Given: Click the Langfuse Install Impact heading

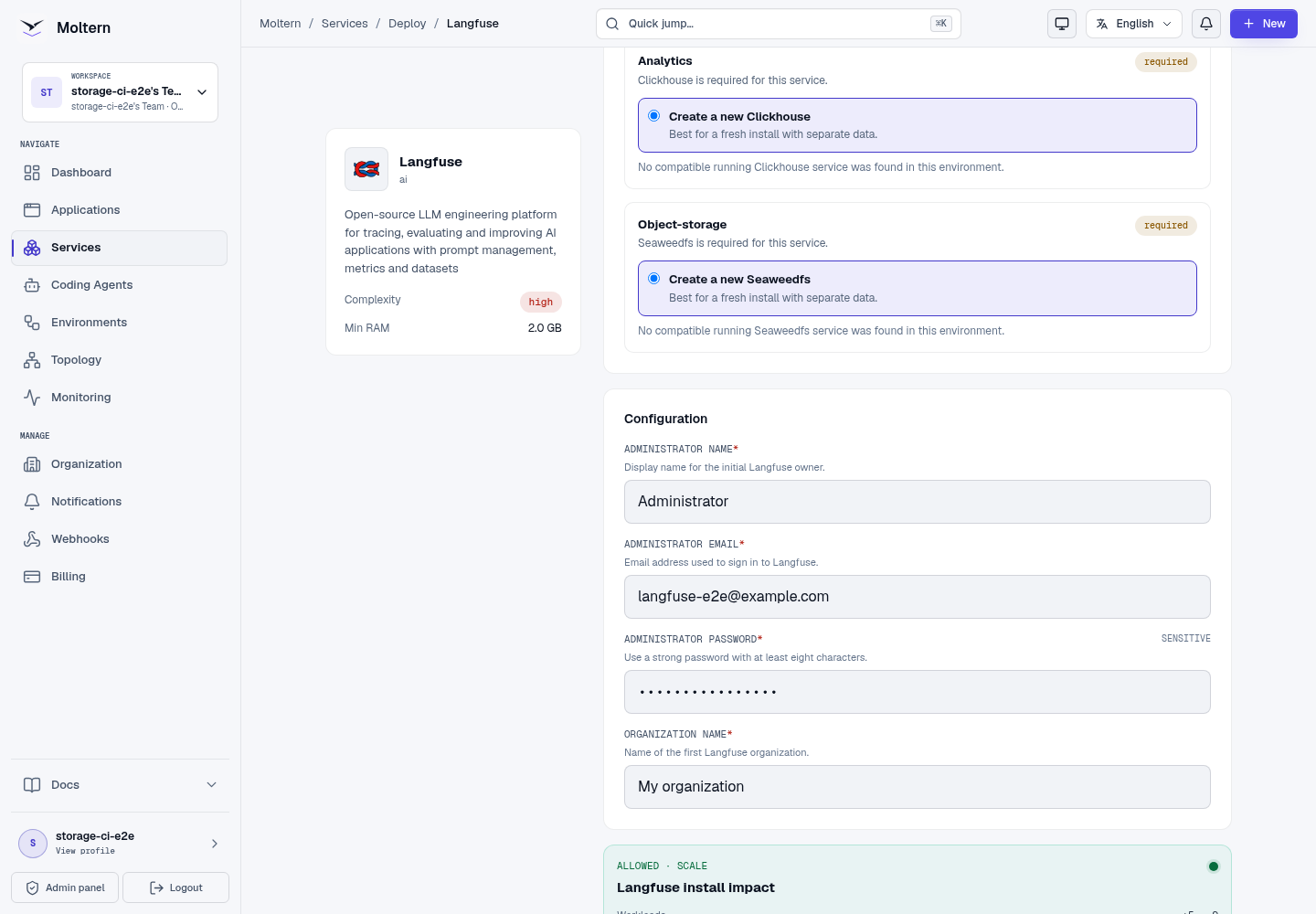Looking at the screenshot, I should click(x=695, y=887).
